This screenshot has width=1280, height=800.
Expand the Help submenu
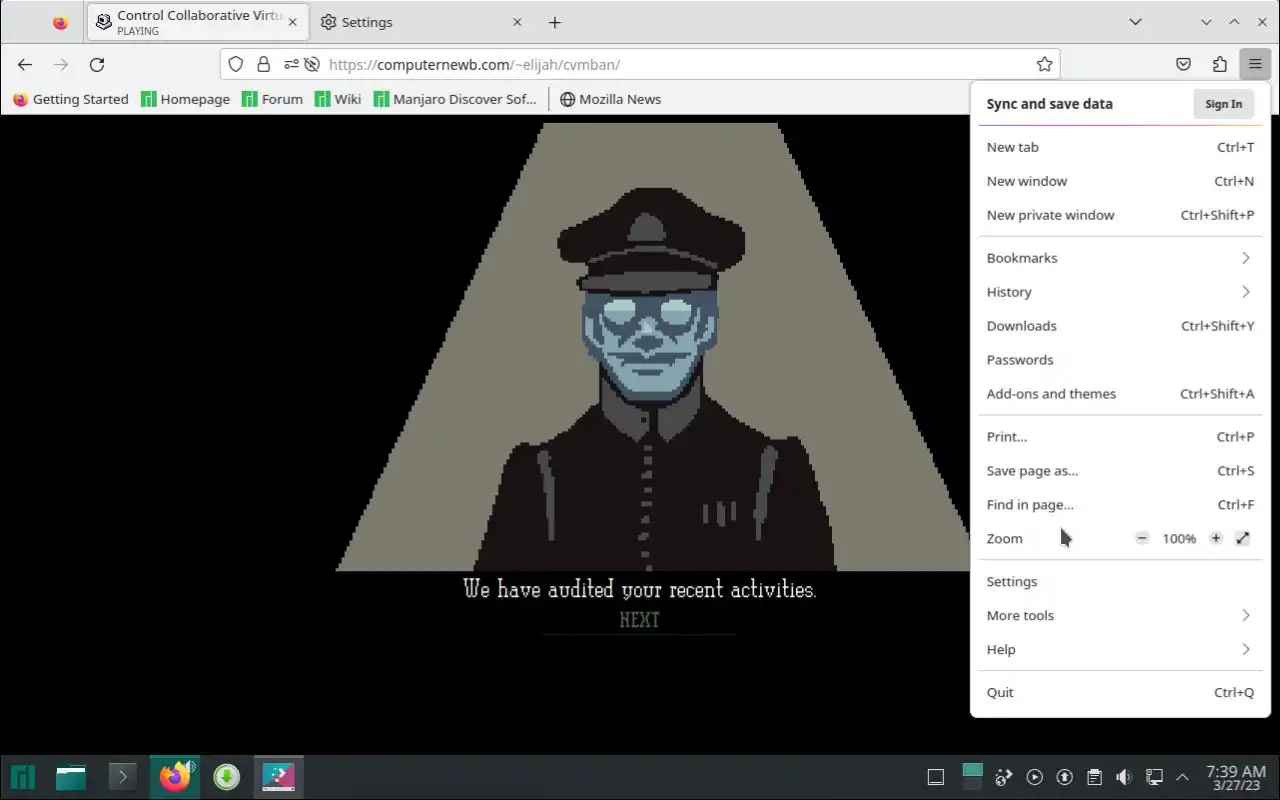(x=1120, y=650)
